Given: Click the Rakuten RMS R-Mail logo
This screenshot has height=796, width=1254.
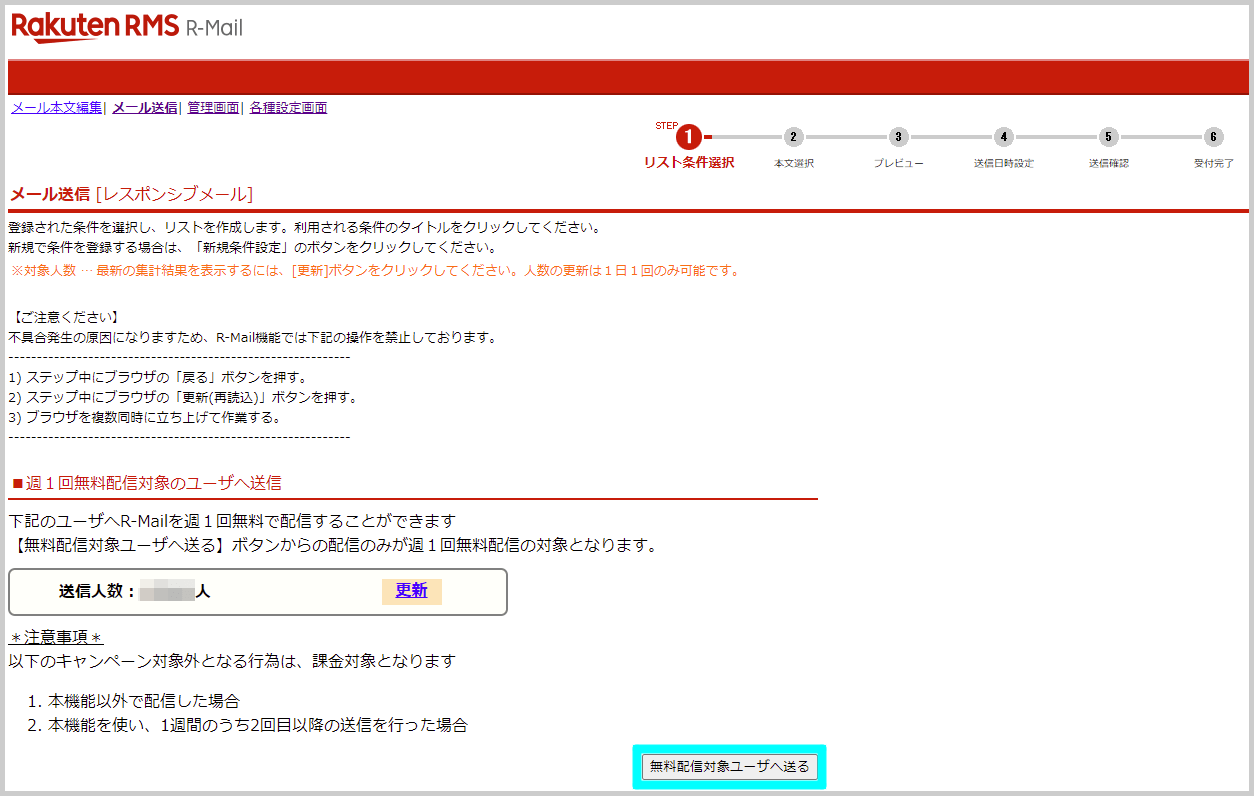Looking at the screenshot, I should click(x=127, y=27).
